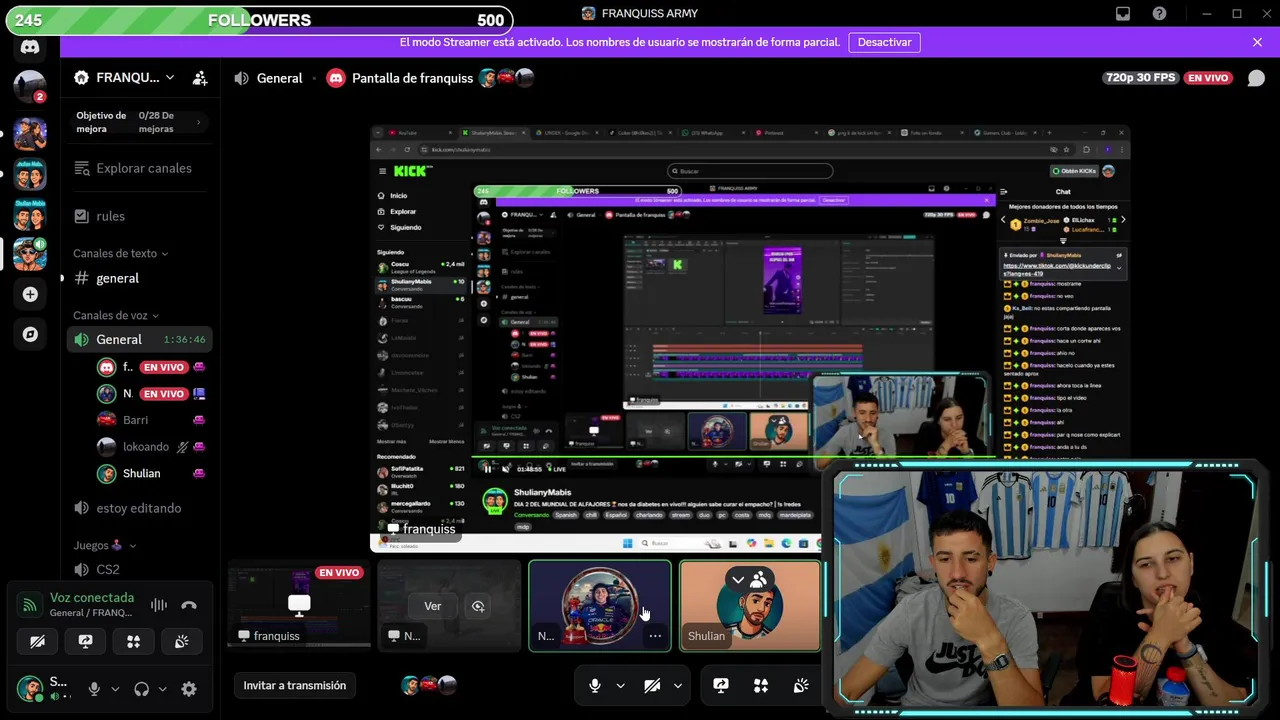The height and width of the screenshot is (720, 1280).
Task: Collapse the Canales de voz category
Action: click(116, 315)
